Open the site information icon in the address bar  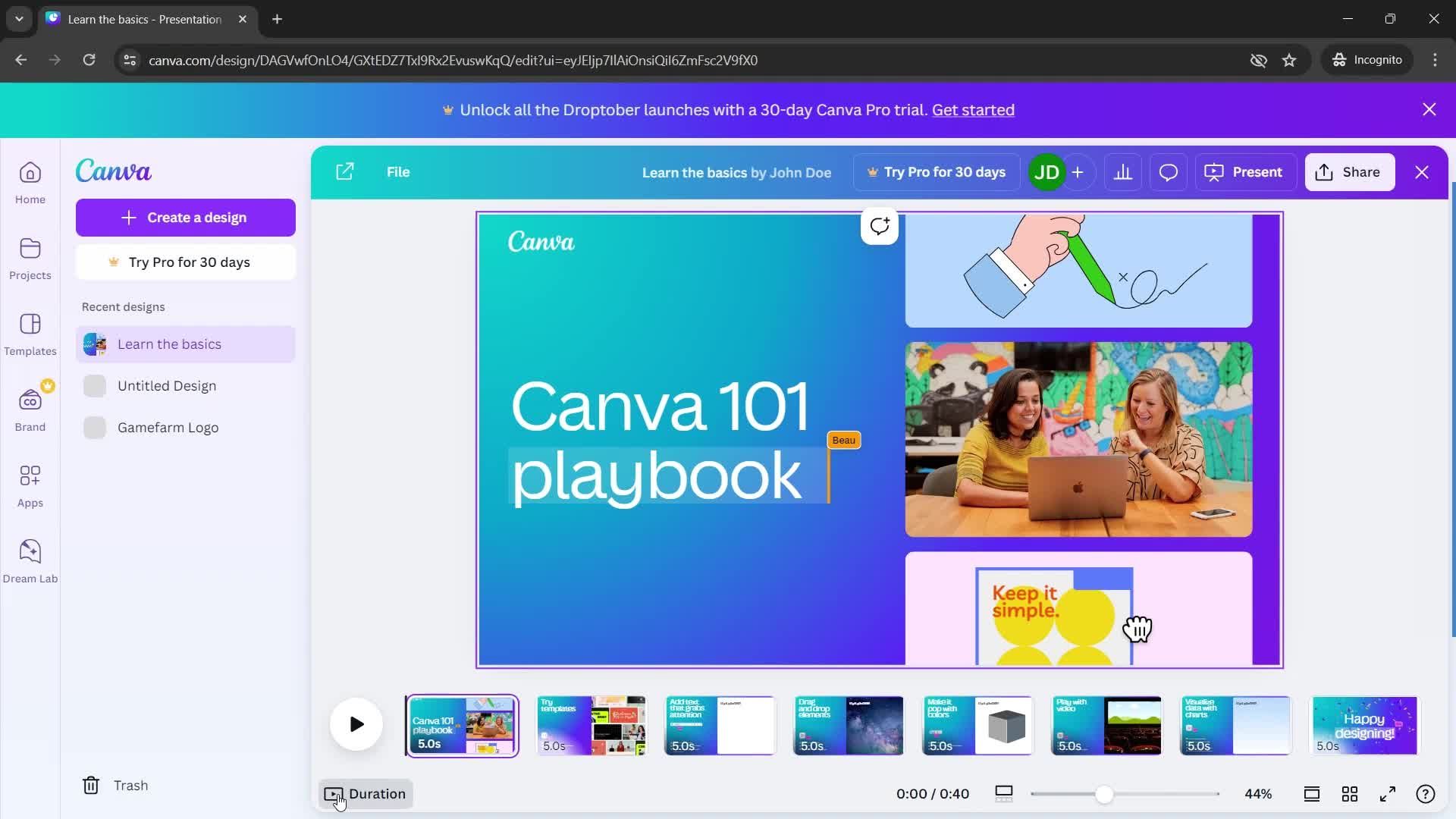click(130, 60)
